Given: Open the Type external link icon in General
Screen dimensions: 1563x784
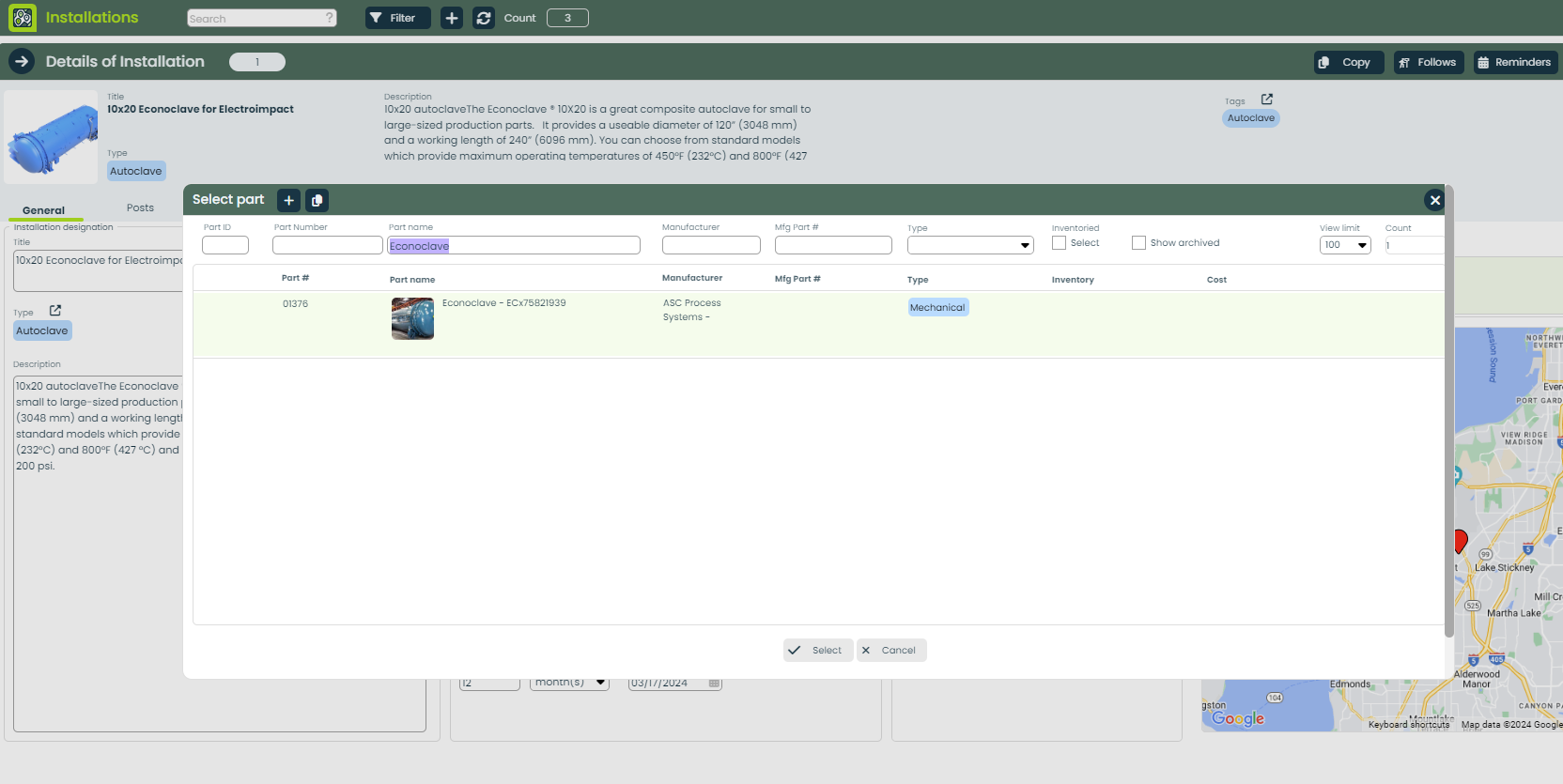Looking at the screenshot, I should (x=54, y=310).
